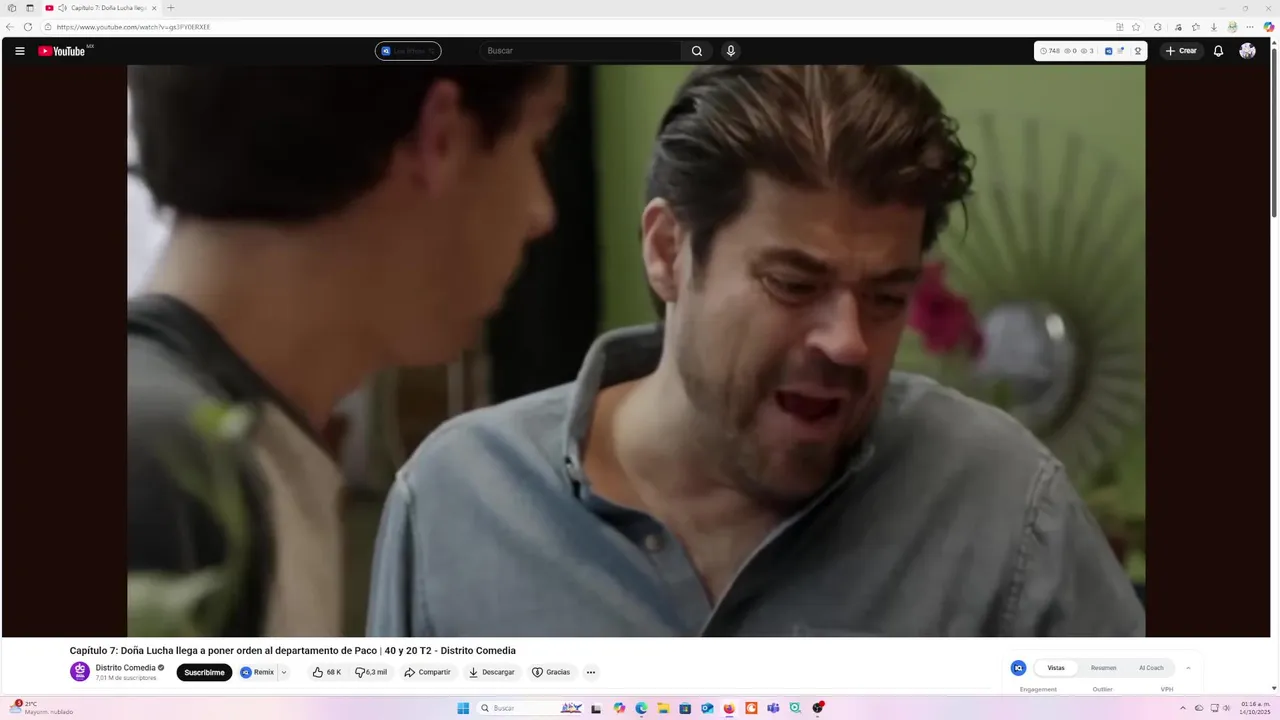This screenshot has width=1280, height=720.
Task: Reload the page
Action: click(x=28, y=27)
